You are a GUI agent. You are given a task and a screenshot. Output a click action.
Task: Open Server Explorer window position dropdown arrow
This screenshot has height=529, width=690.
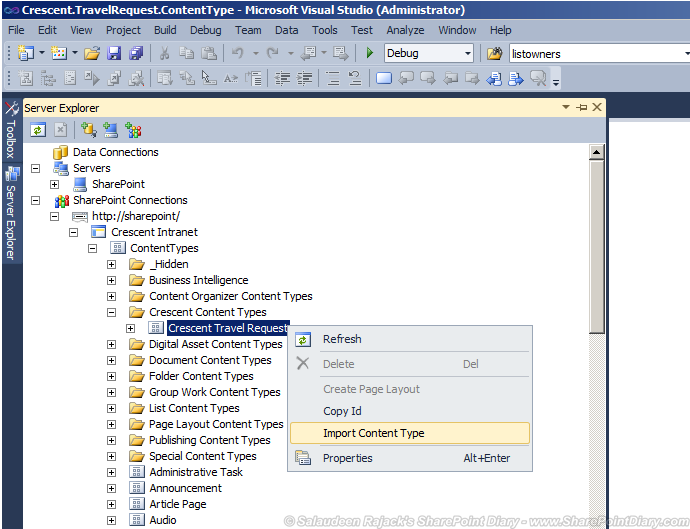tap(566, 107)
